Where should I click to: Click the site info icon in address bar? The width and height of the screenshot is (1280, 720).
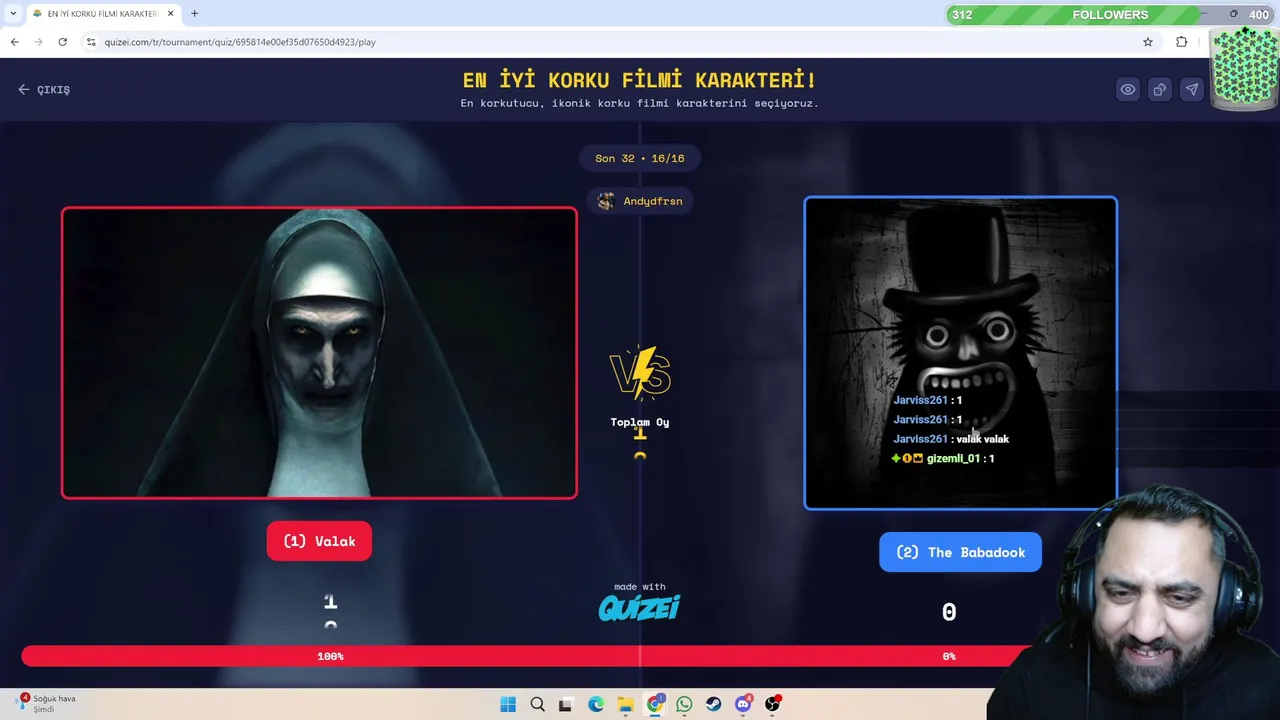[91, 42]
